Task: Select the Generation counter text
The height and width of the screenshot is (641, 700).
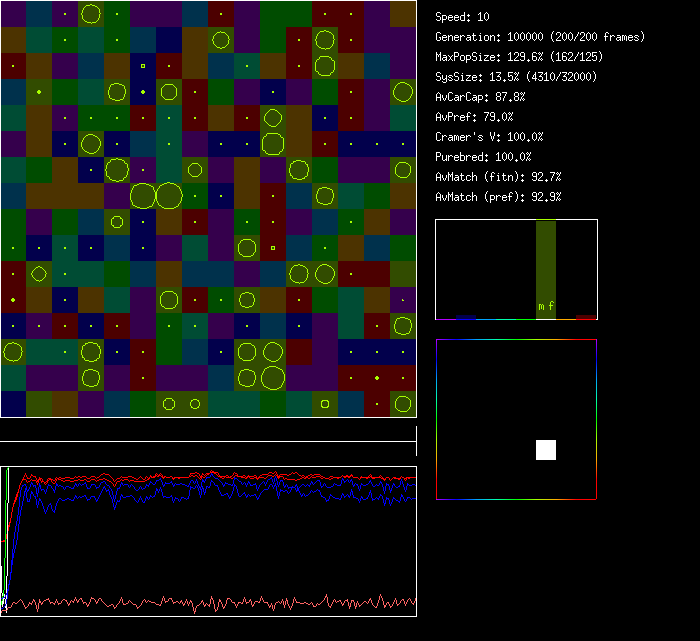Action: [x=540, y=37]
